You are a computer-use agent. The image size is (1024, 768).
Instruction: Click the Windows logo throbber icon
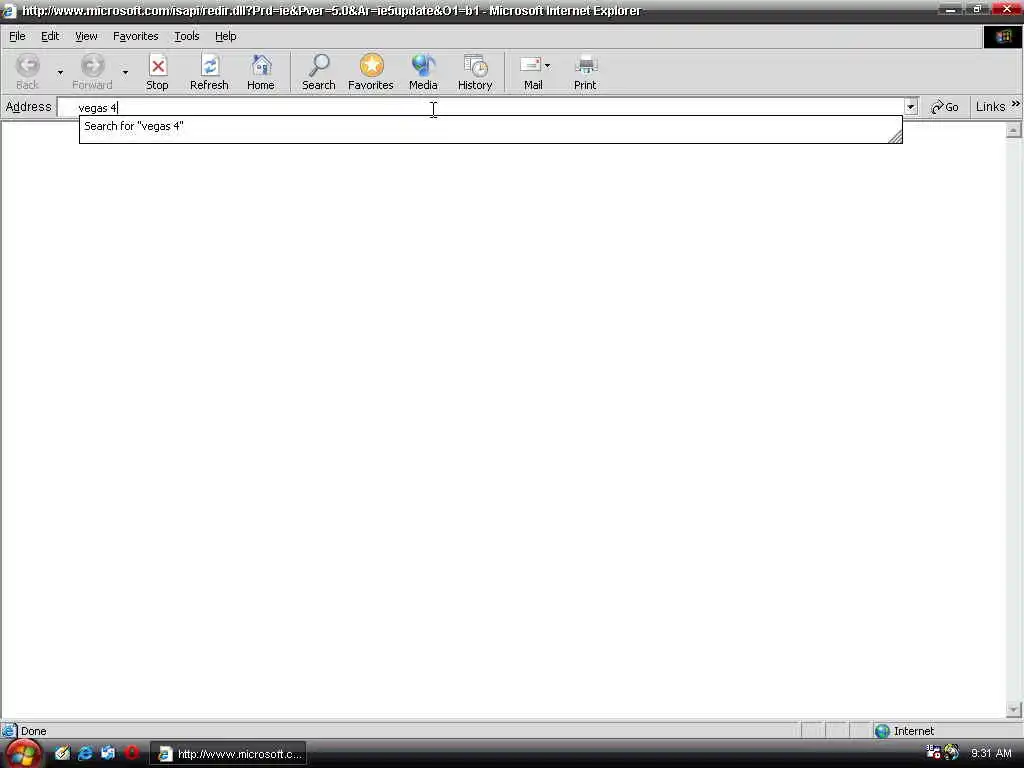1002,37
